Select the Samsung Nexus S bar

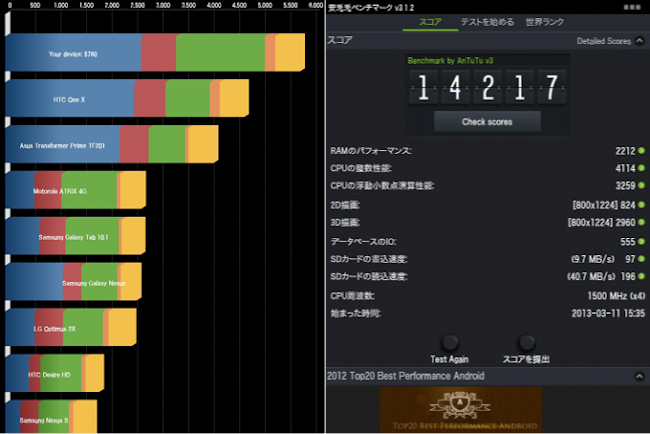click(51, 417)
